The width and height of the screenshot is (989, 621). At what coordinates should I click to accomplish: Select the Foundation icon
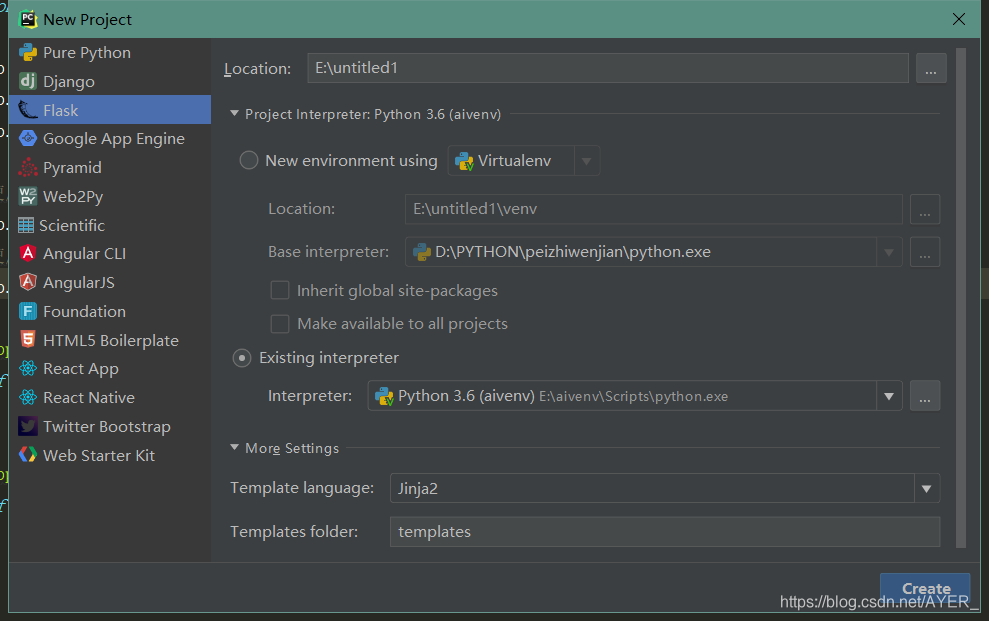coord(28,311)
